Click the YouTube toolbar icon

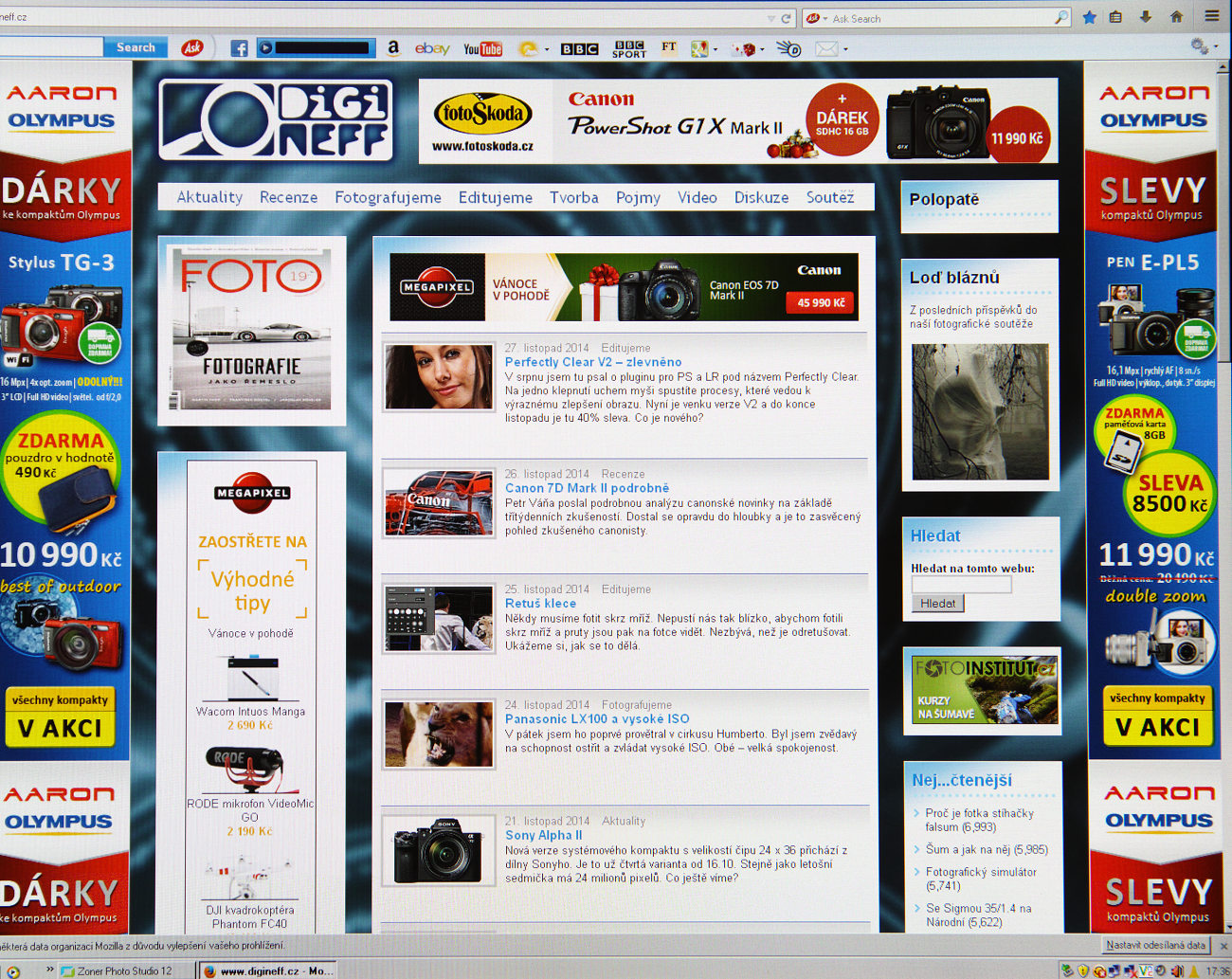482,48
